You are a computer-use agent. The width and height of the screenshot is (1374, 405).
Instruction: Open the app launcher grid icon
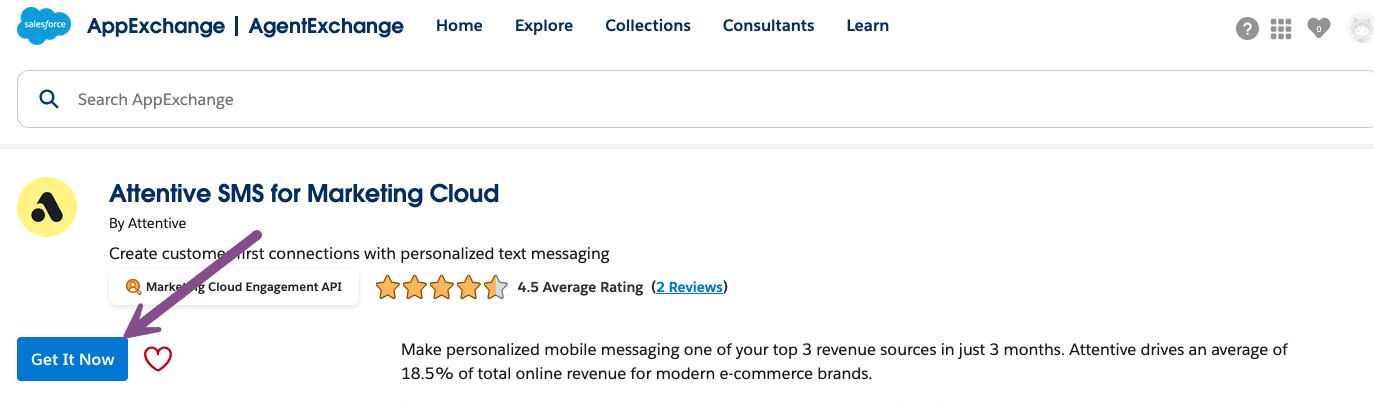tap(1281, 29)
